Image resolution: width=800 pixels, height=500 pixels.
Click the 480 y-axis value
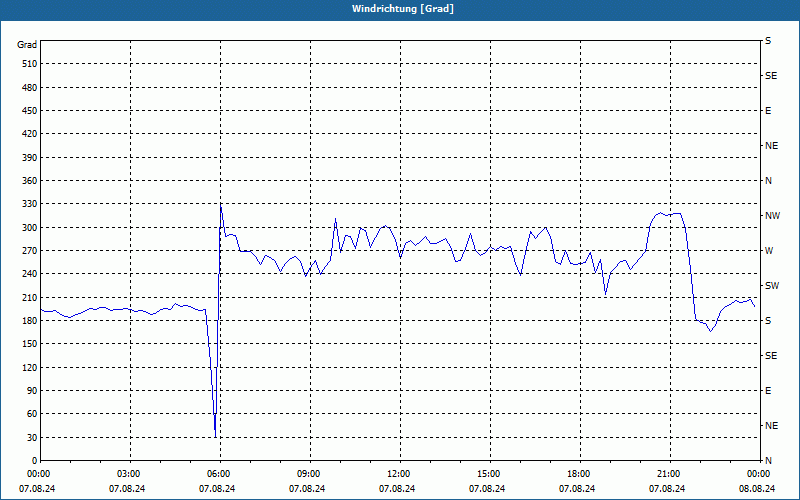[x=30, y=87]
